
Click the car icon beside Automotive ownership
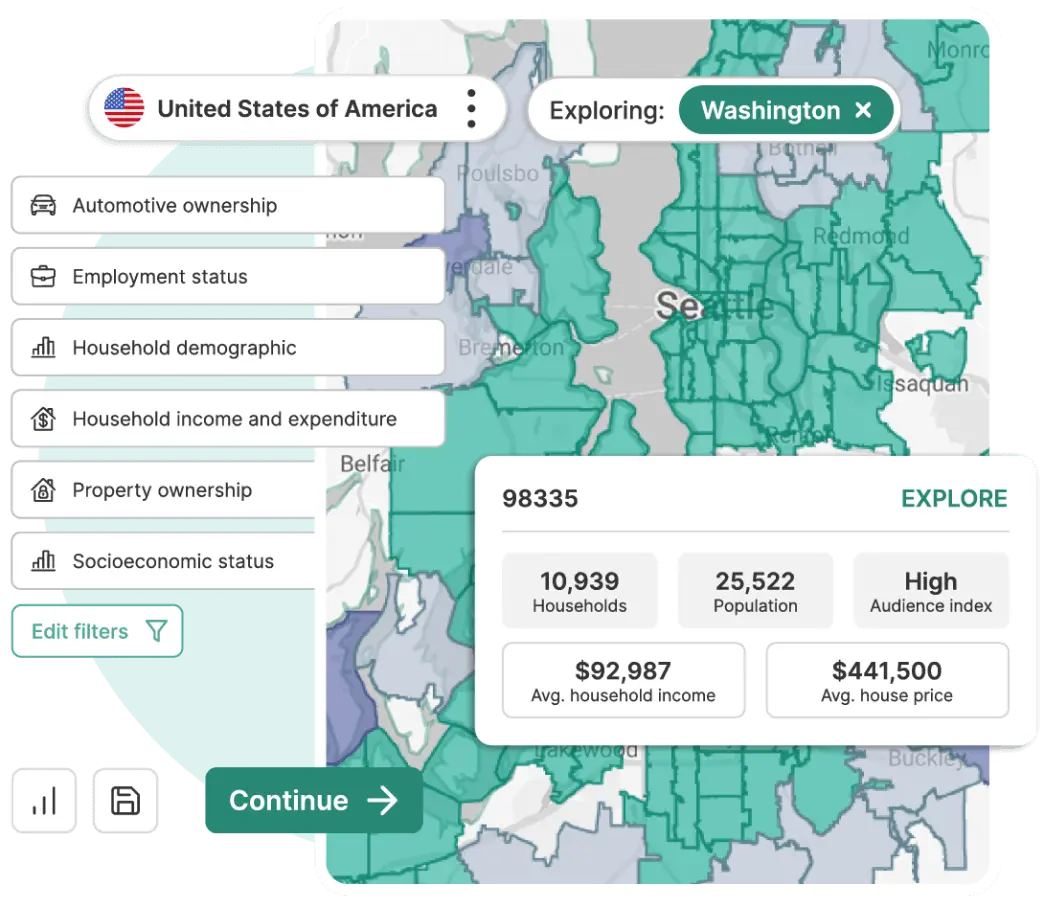pyautogui.click(x=43, y=205)
